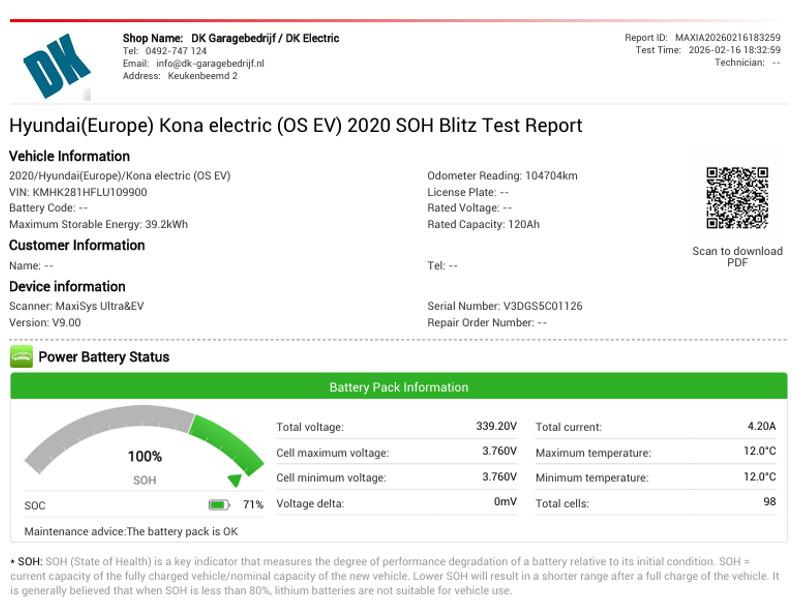Click the 'Scan to download PDF' caption
This screenshot has width=800, height=600.
pyautogui.click(x=737, y=257)
